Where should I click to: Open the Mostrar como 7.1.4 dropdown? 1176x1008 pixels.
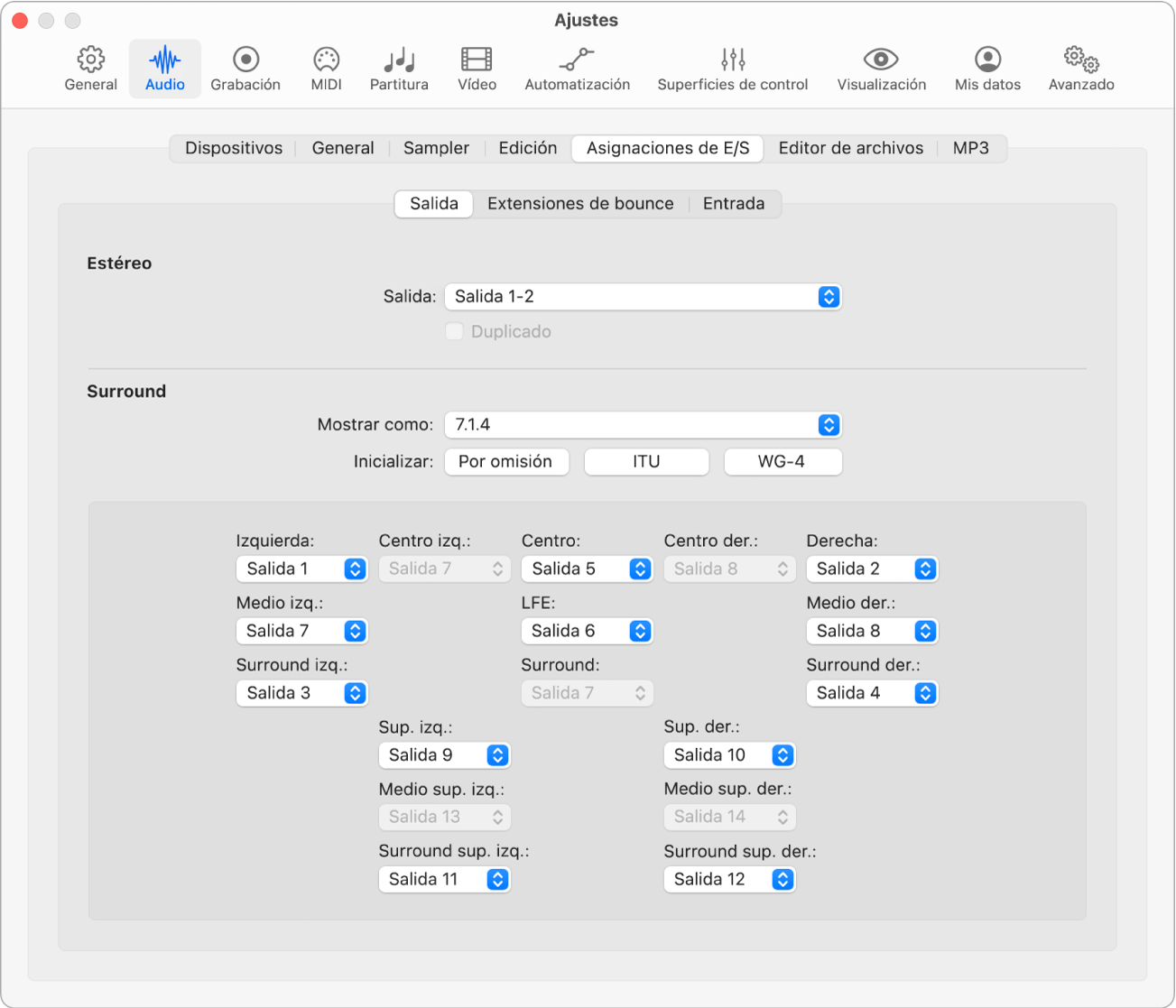644,425
